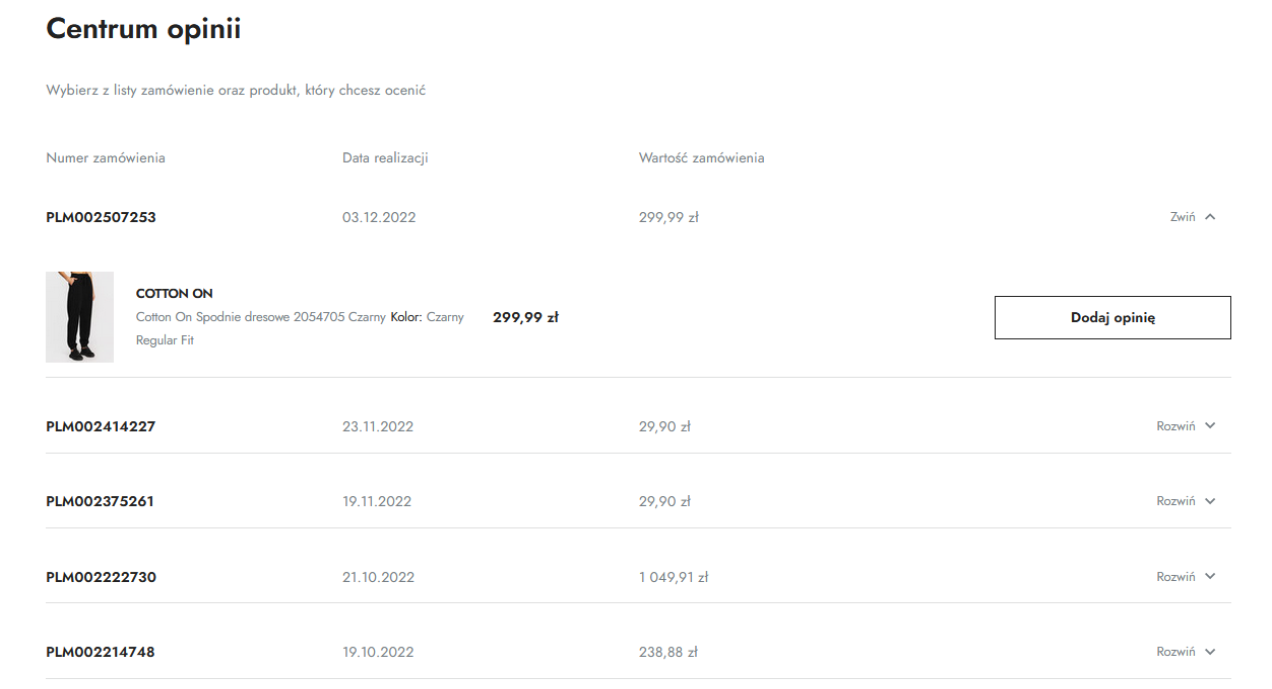
Task: Click the upward chevron next to Zwiń
Action: 1210,217
